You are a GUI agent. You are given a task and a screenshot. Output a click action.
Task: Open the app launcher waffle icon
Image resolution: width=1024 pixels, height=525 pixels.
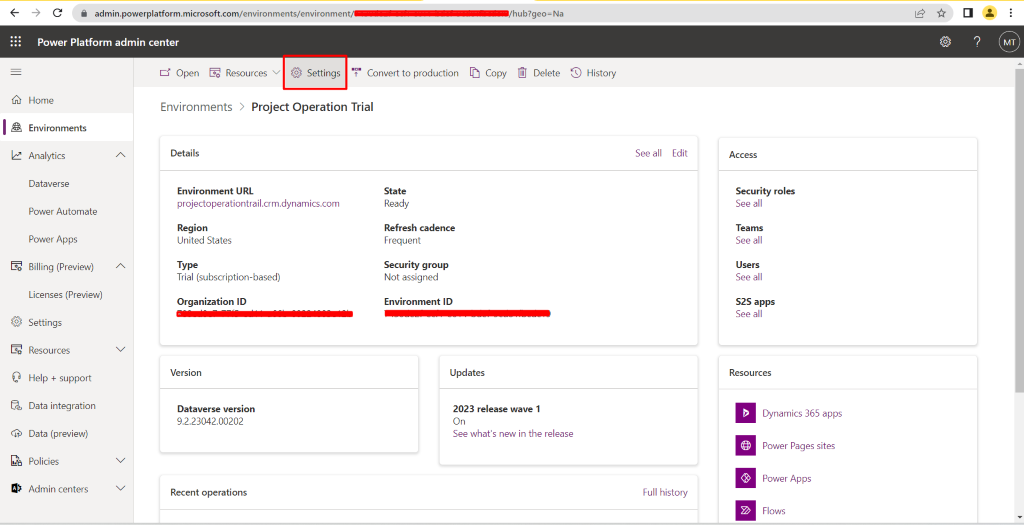pyautogui.click(x=16, y=42)
